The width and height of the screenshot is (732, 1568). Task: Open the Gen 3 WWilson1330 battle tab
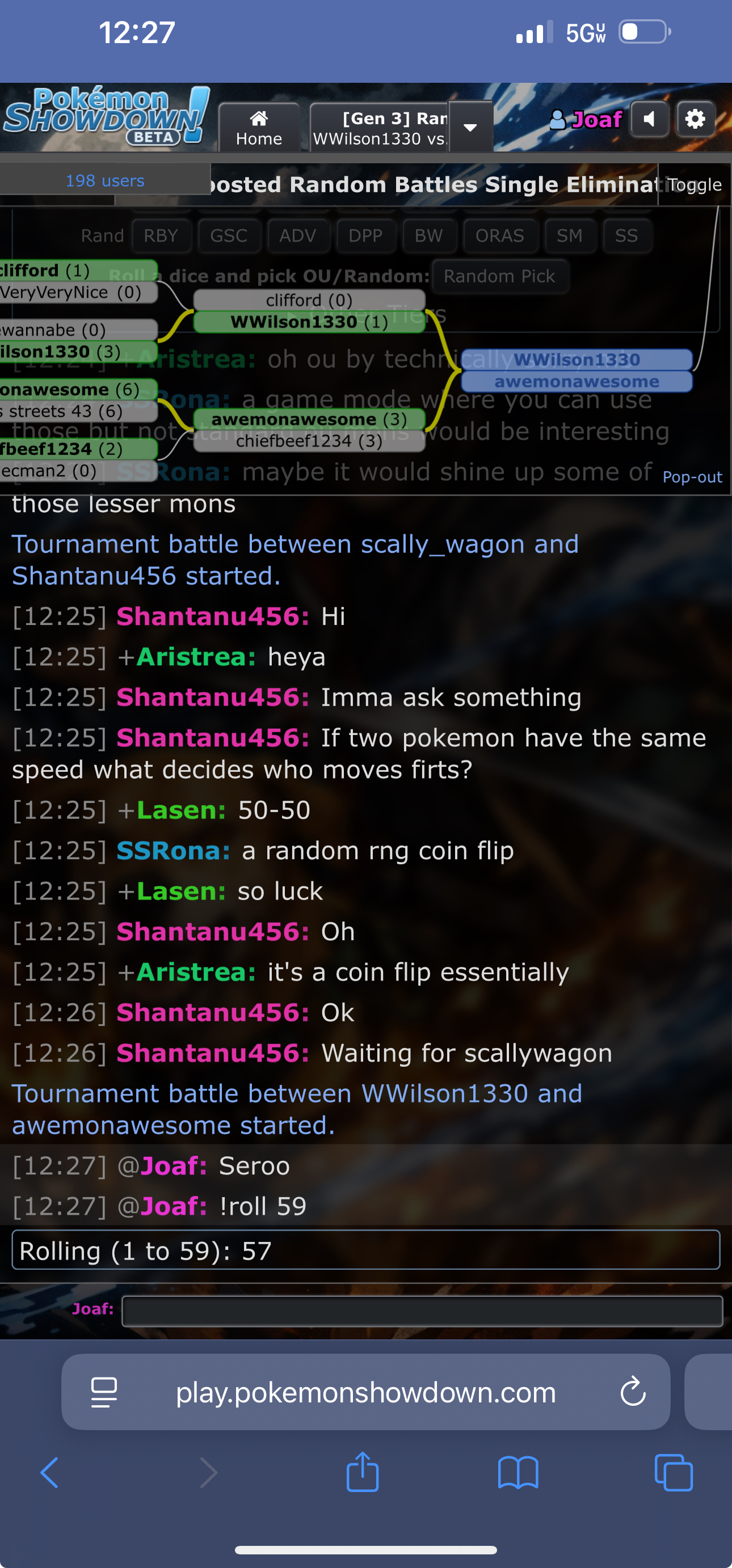pyautogui.click(x=379, y=127)
